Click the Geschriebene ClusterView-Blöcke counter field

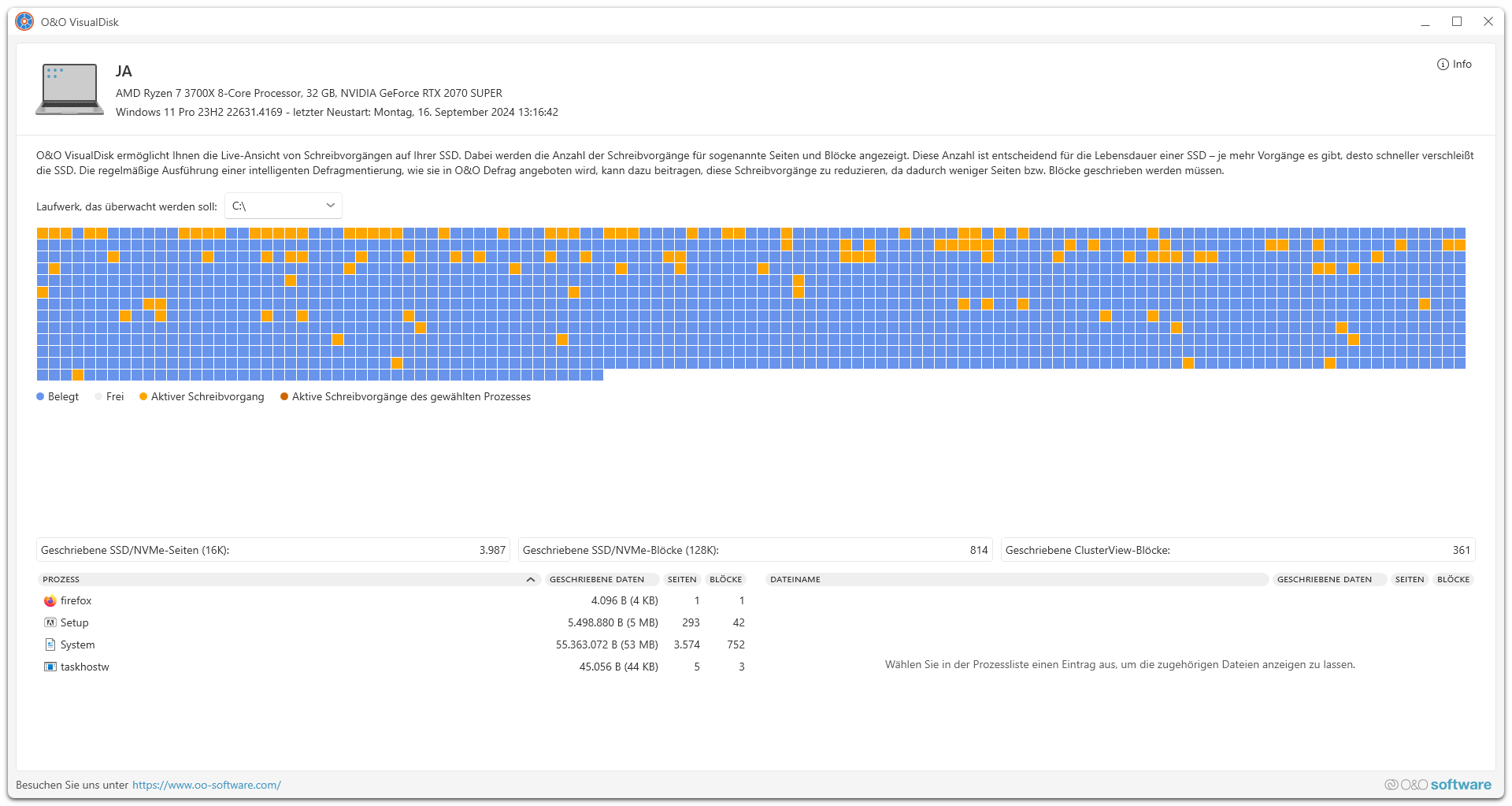(x=1238, y=550)
